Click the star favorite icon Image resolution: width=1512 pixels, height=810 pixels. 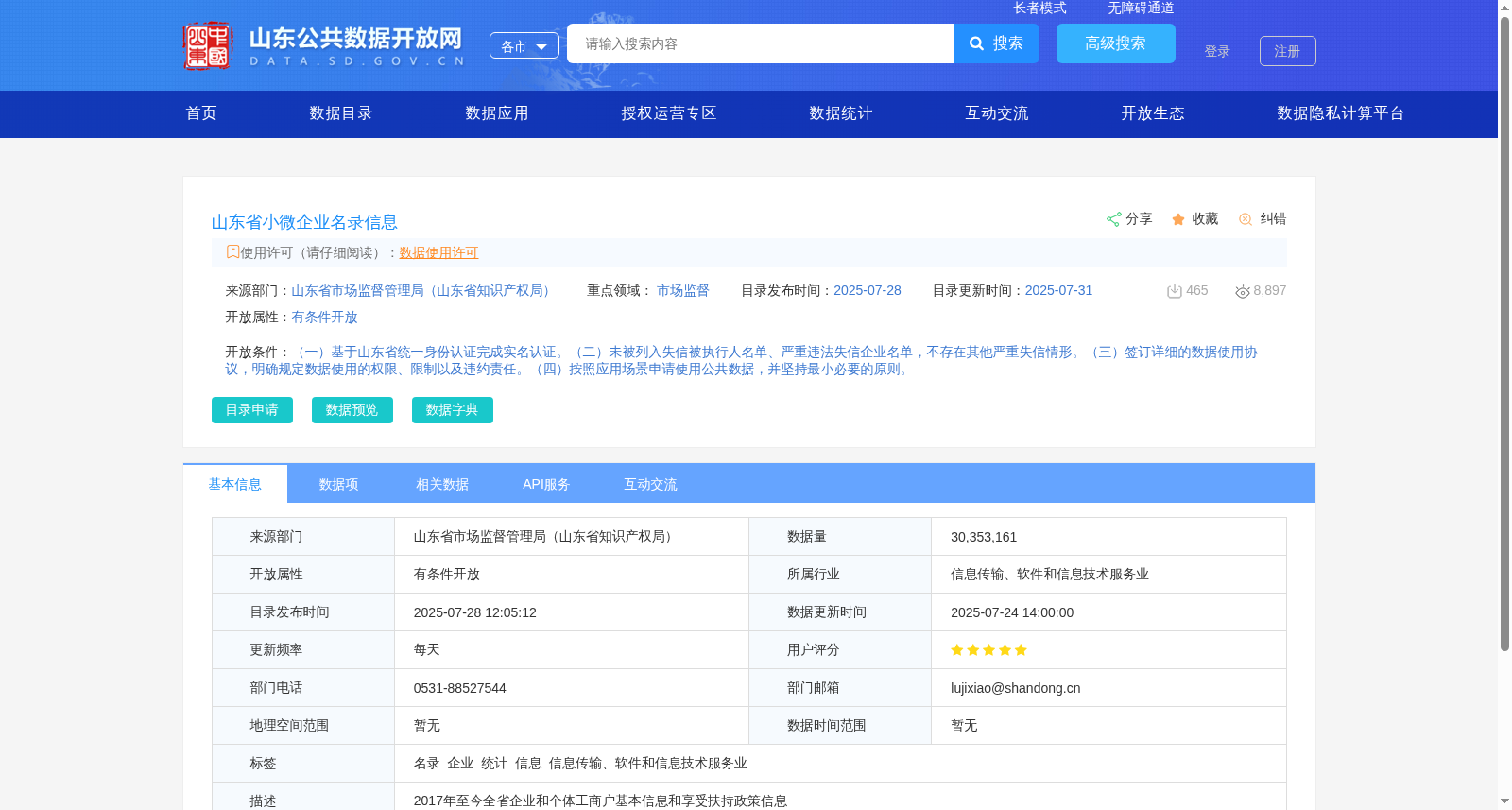point(1178,219)
